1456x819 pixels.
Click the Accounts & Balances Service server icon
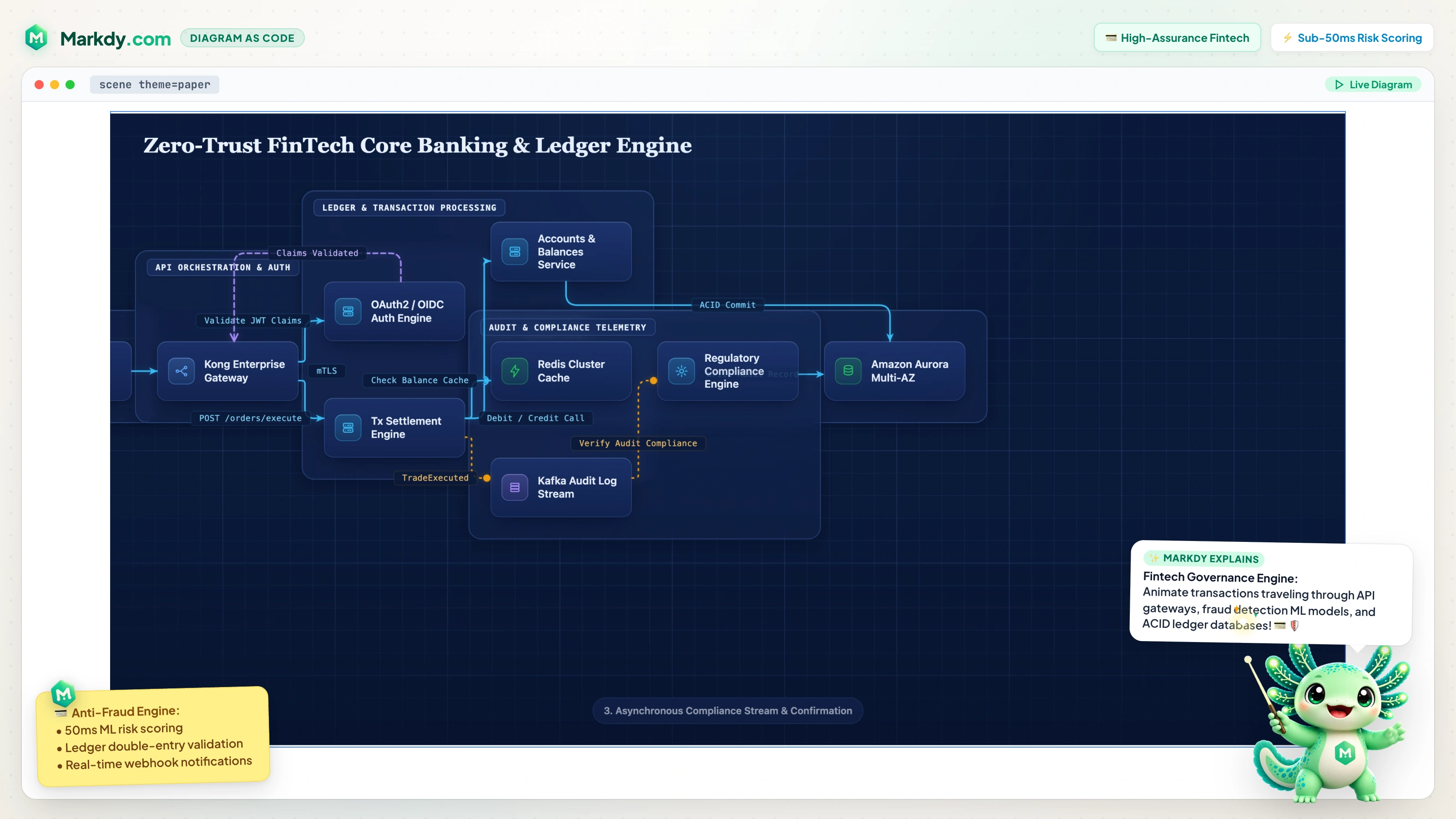(x=515, y=252)
